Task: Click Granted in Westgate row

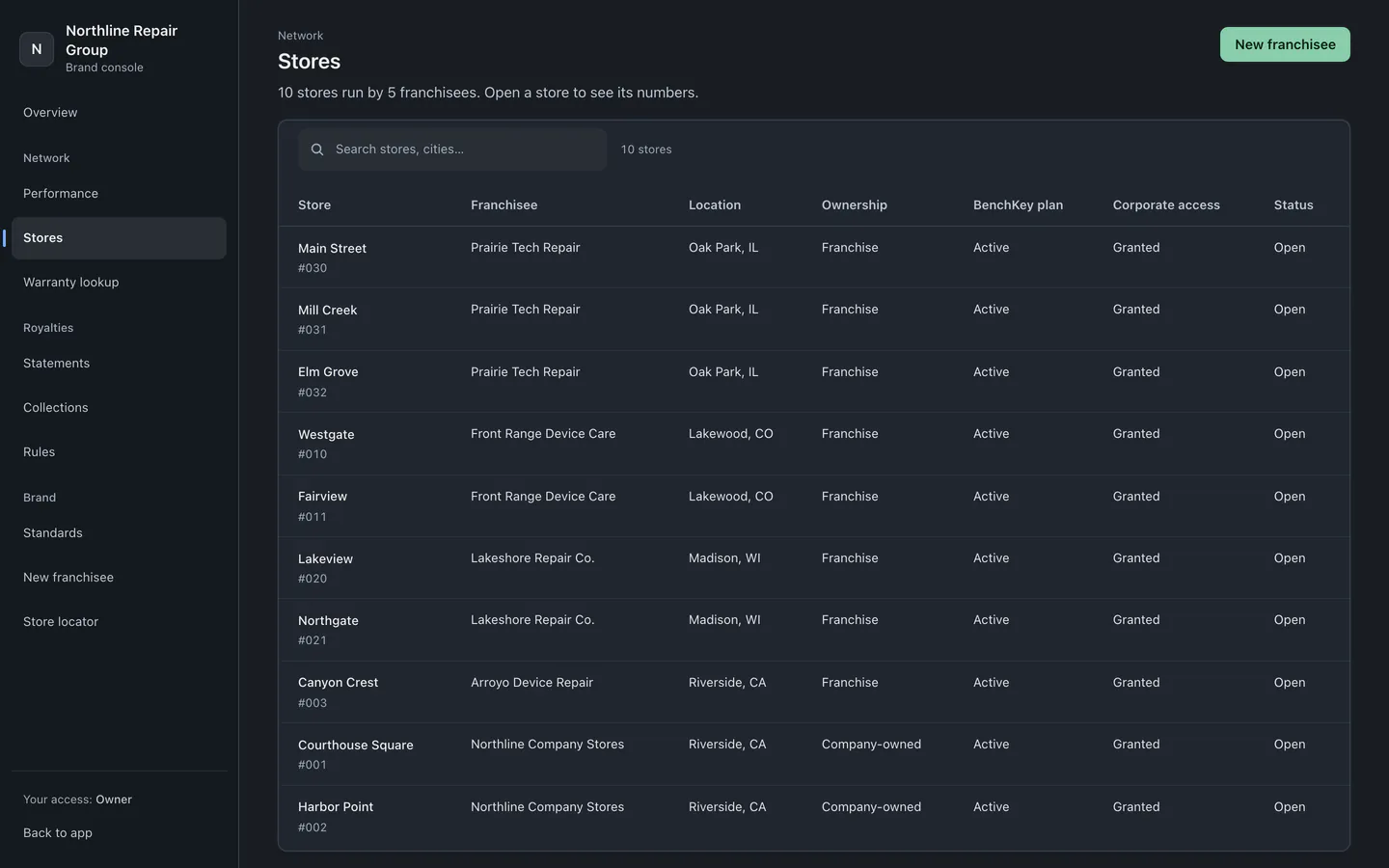Action: tap(1136, 434)
